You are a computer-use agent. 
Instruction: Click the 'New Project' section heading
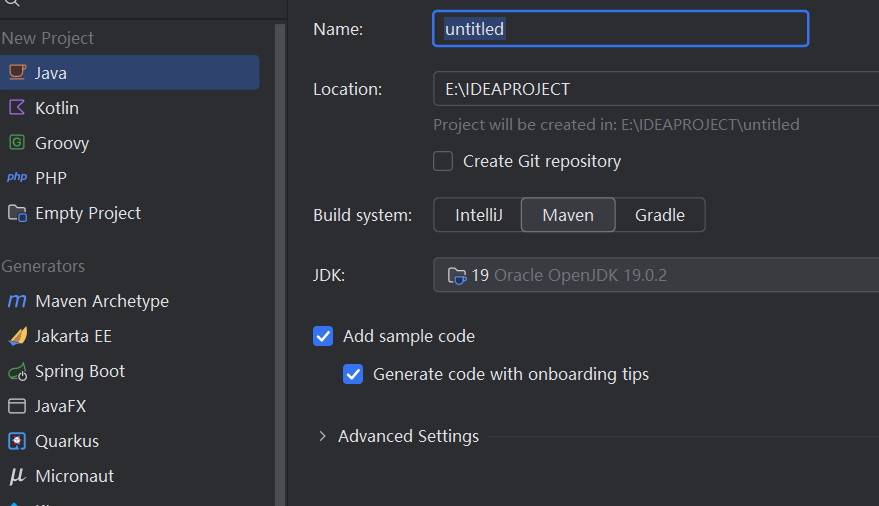pos(47,38)
